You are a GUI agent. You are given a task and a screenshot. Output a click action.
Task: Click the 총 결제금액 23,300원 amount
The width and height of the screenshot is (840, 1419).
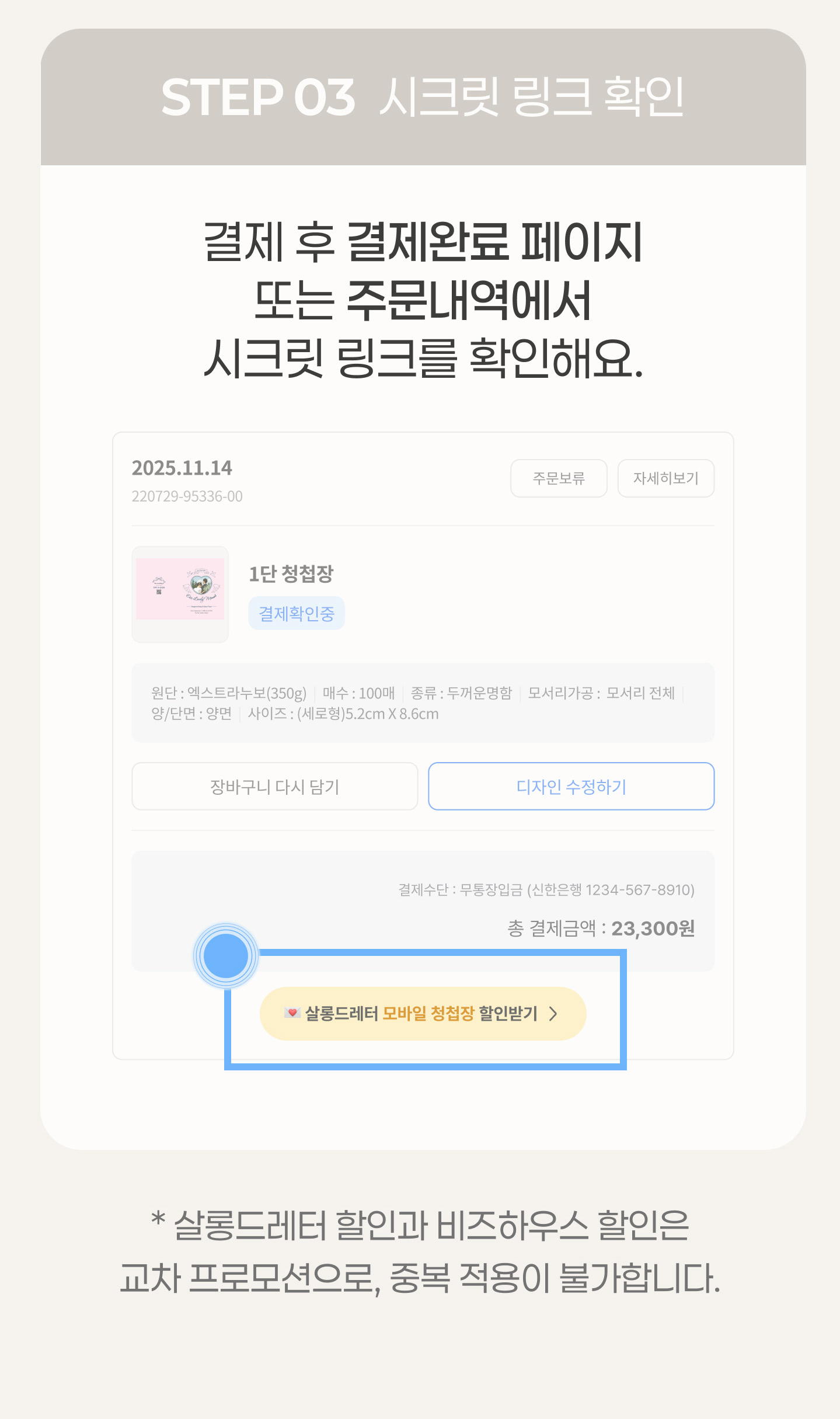[652, 928]
